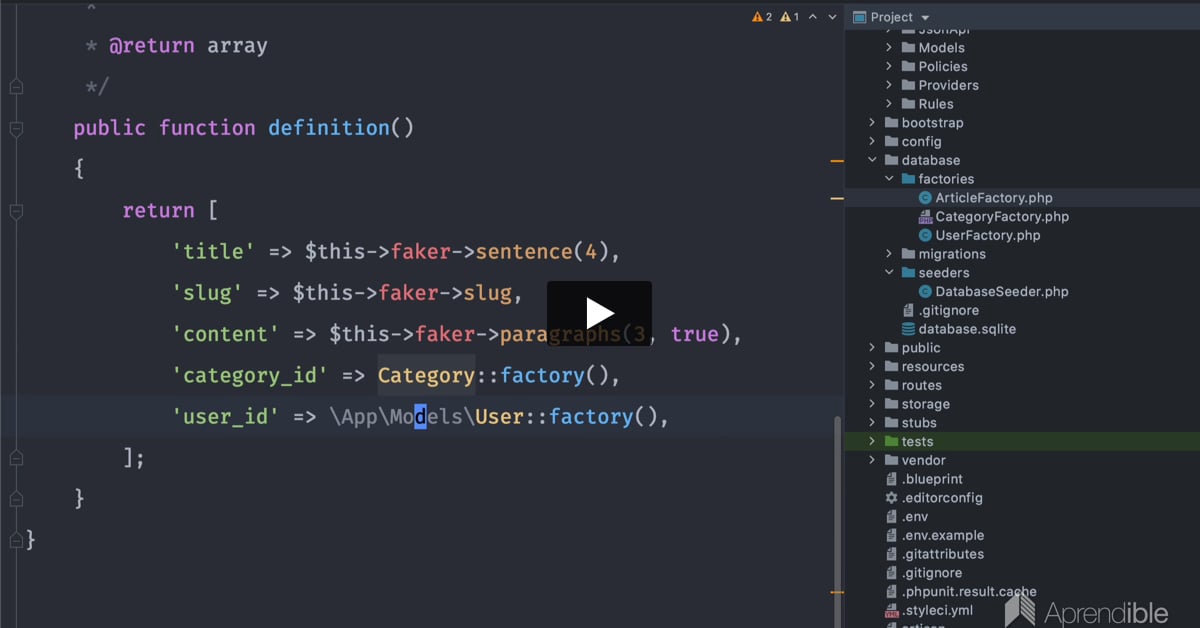Click the User class name in code
The image size is (1200, 628).
pos(499,416)
